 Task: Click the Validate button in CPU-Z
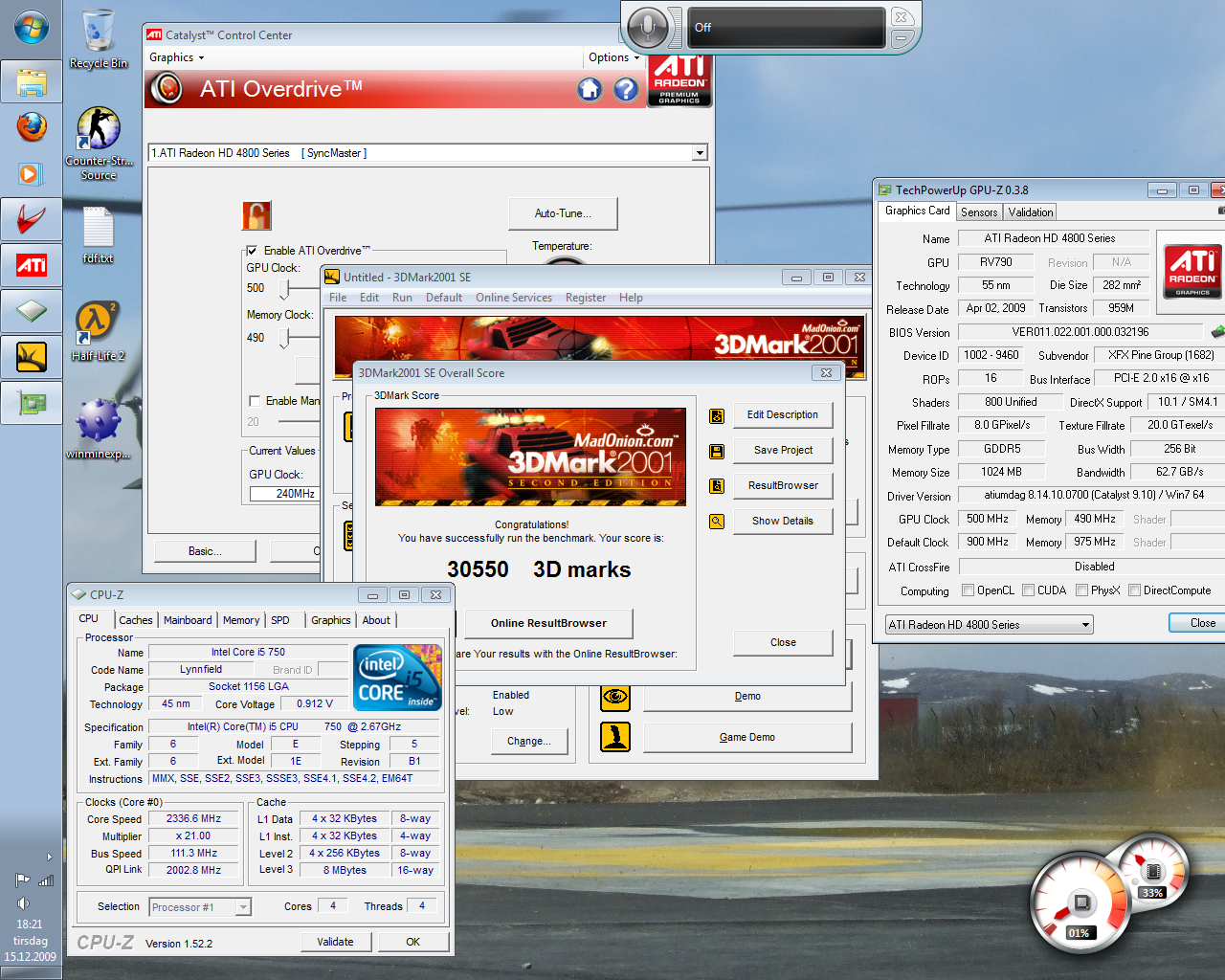(x=335, y=942)
